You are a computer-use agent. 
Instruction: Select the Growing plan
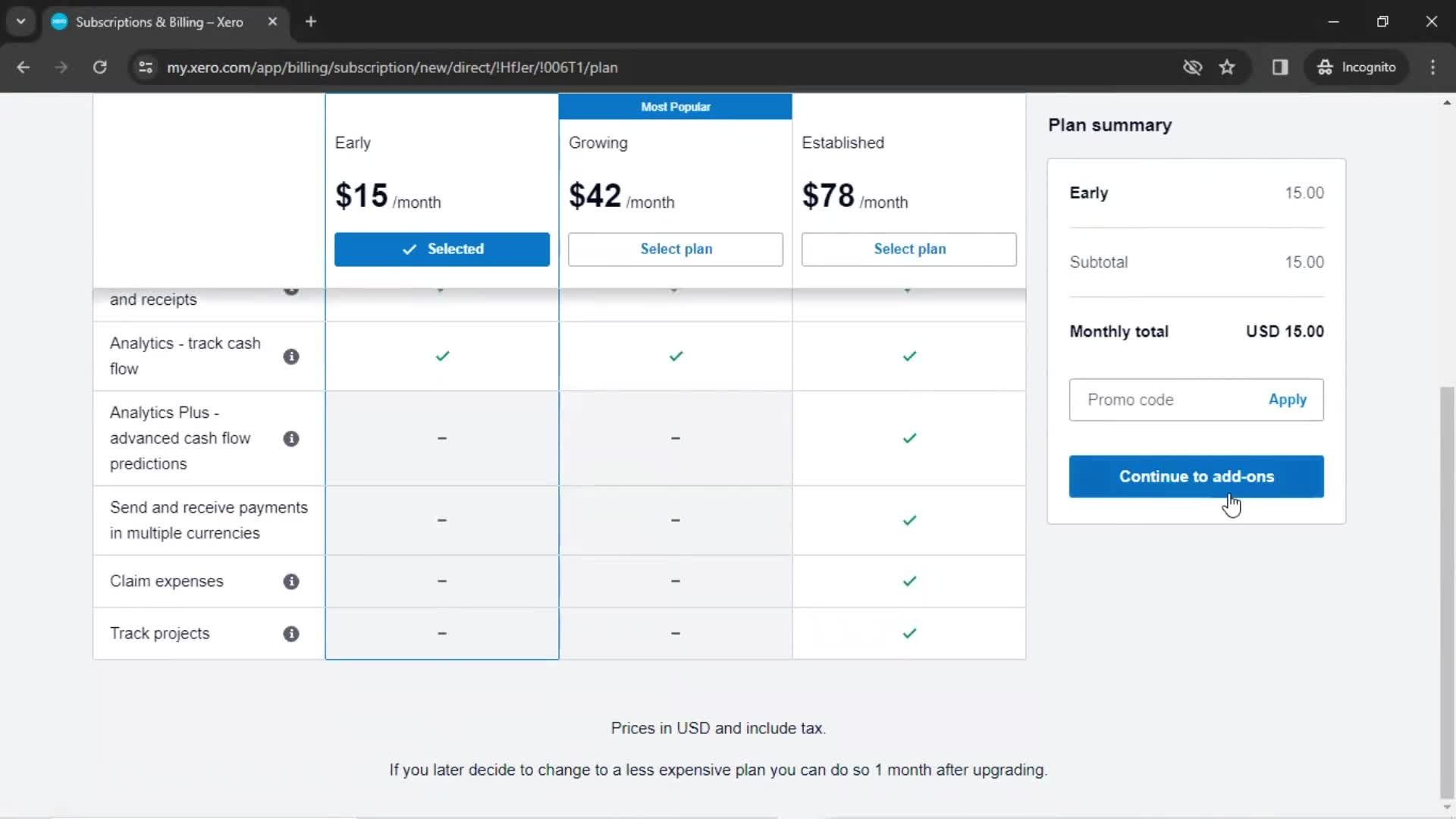676,249
